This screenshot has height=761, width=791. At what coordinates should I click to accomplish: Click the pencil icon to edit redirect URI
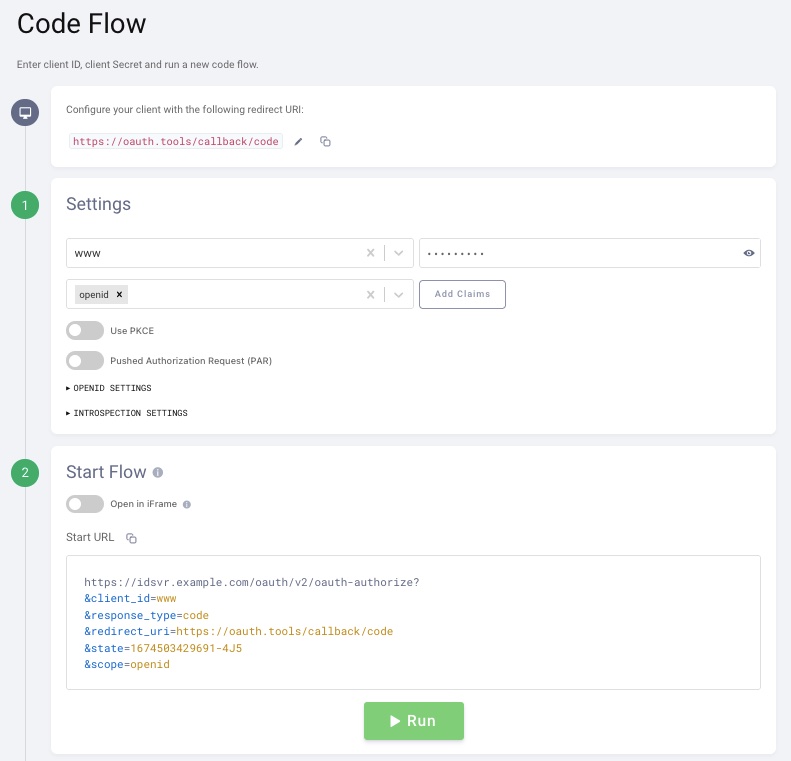pyautogui.click(x=299, y=142)
